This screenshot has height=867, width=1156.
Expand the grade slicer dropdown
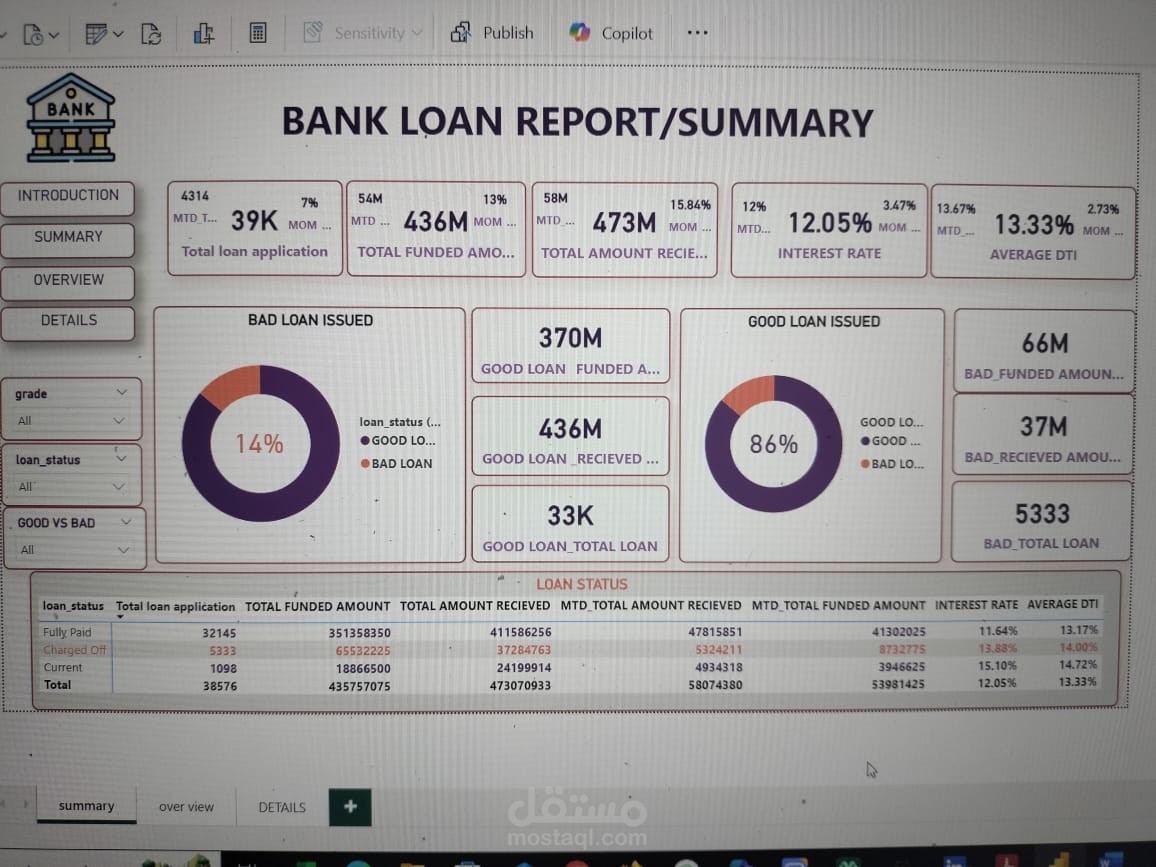(122, 391)
